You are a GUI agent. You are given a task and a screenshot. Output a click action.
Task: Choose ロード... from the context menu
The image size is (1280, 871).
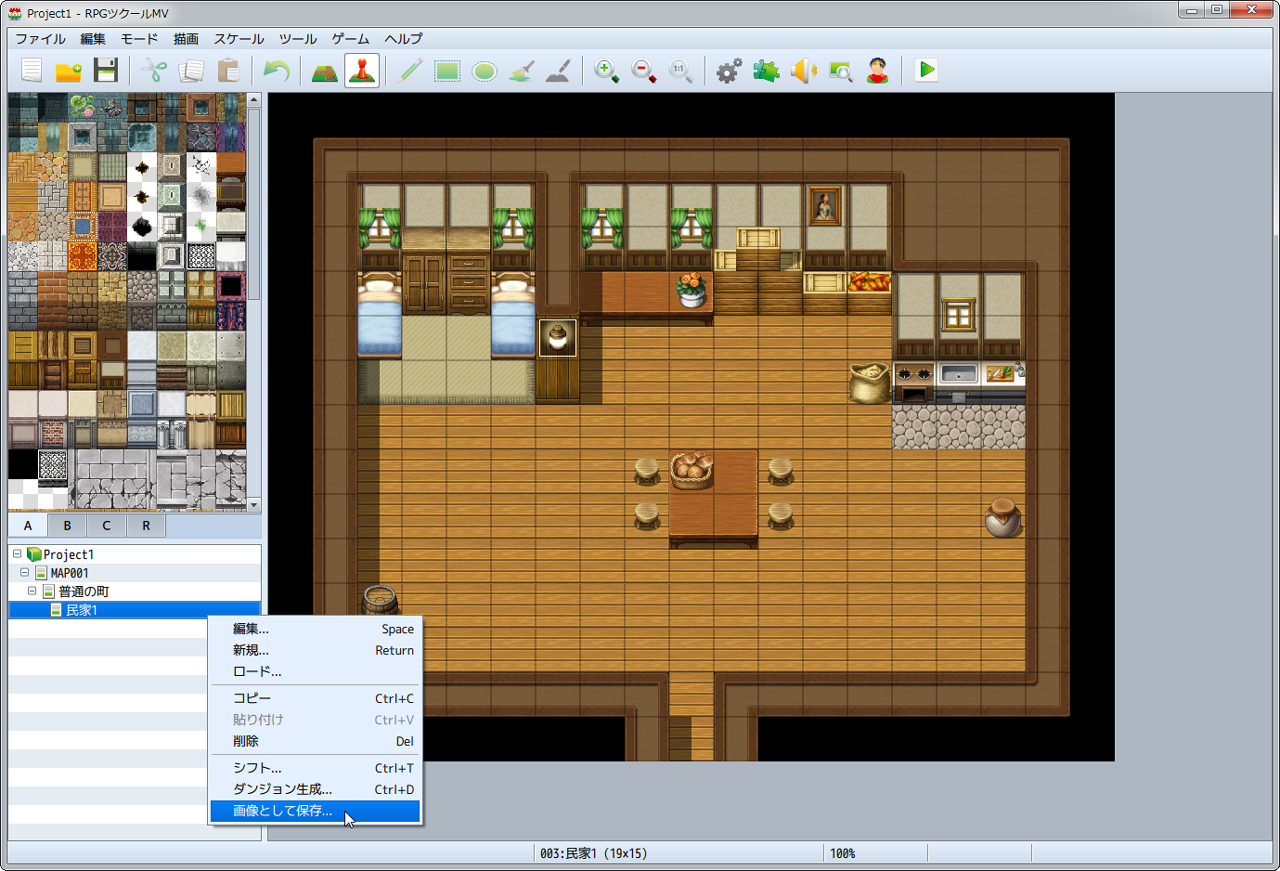pos(315,671)
